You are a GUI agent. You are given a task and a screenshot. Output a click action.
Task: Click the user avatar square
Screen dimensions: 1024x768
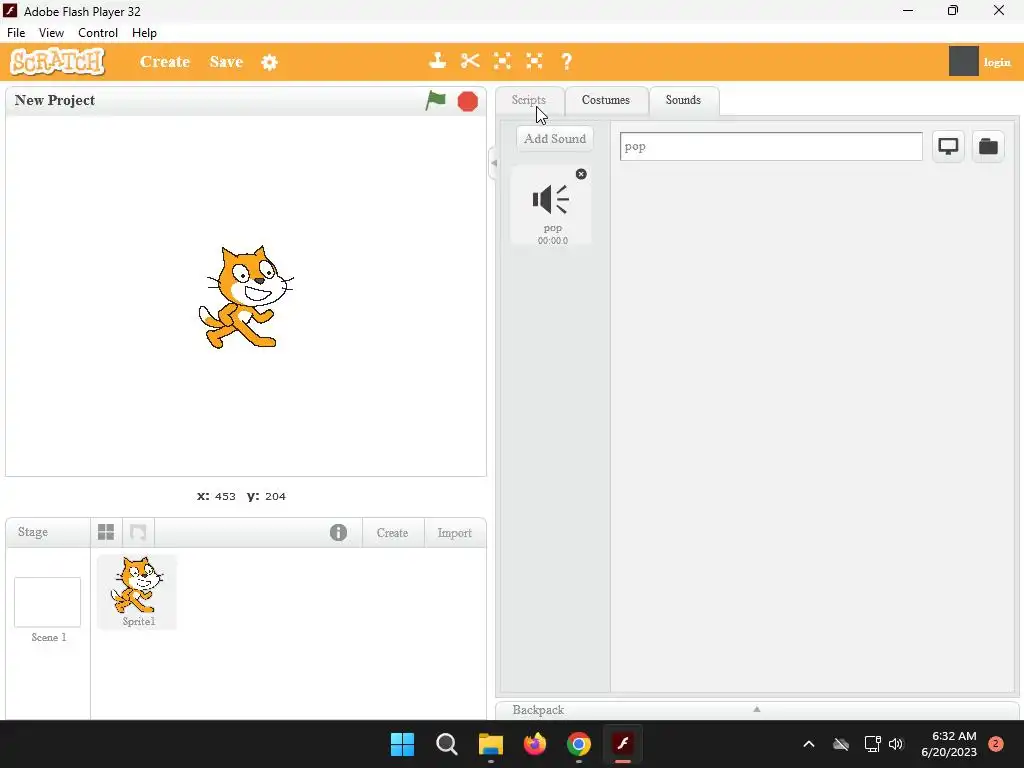963,61
